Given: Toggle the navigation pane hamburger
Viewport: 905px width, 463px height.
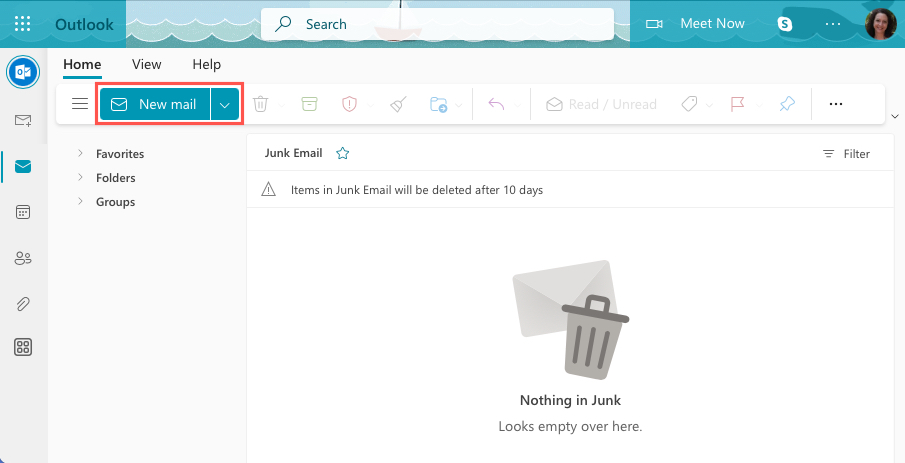Looking at the screenshot, I should (80, 104).
